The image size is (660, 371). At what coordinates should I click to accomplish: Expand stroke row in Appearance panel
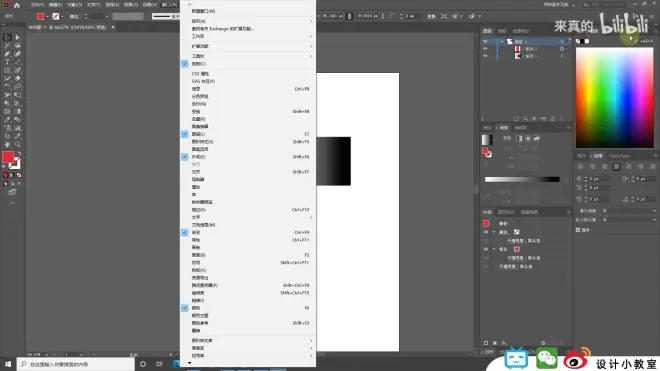[x=494, y=232]
